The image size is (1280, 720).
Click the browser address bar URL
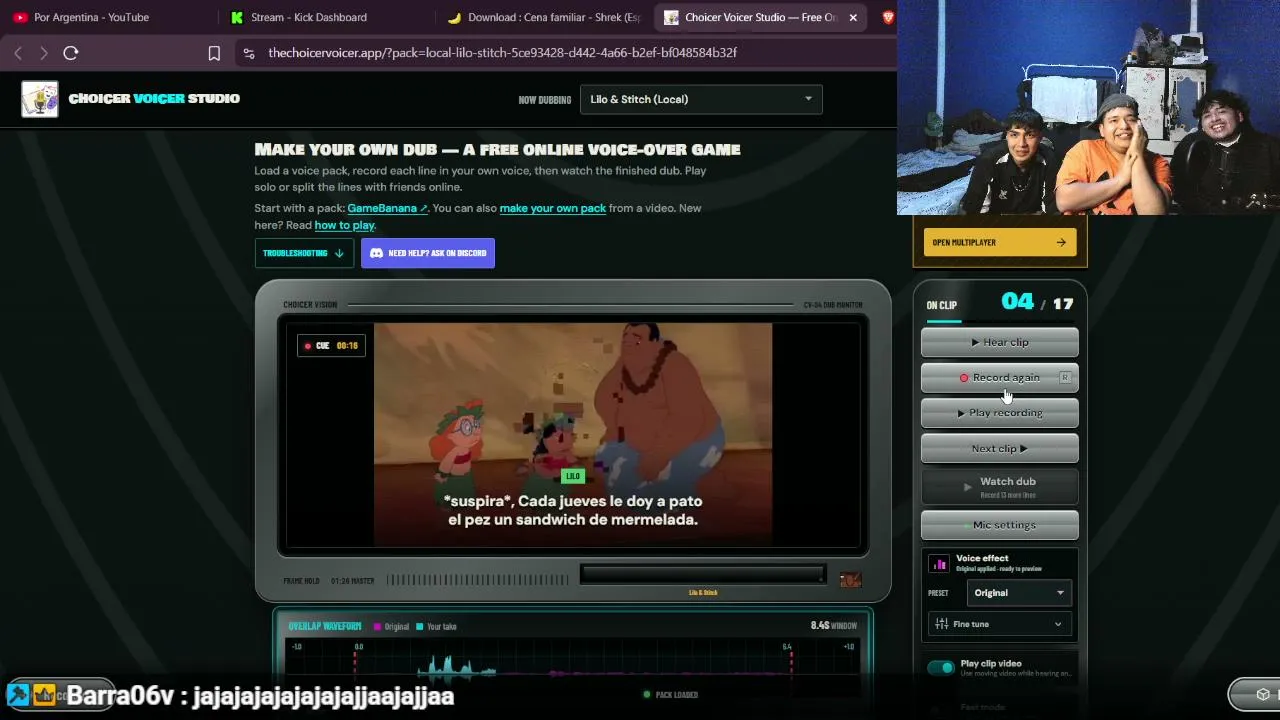[x=503, y=53]
